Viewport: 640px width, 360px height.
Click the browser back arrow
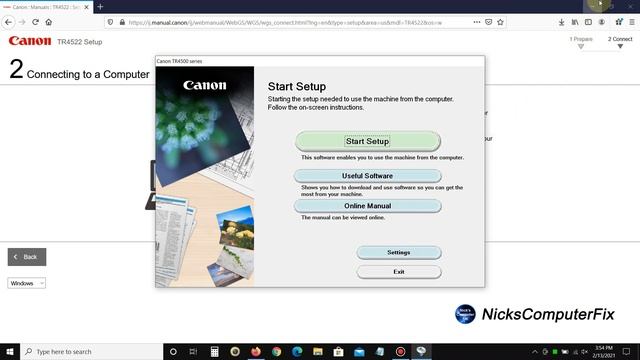point(9,22)
